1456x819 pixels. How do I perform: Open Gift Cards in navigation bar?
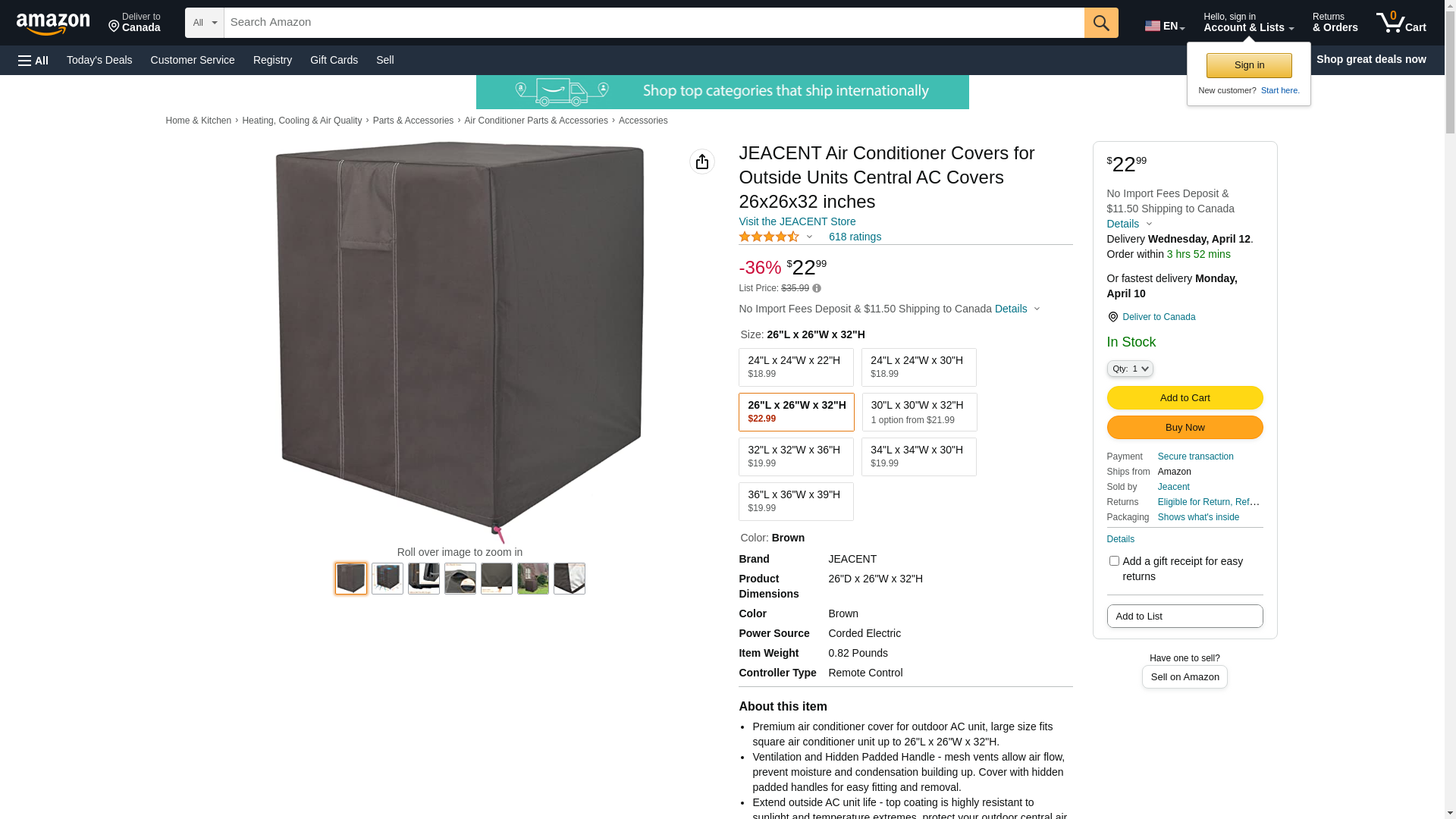click(x=334, y=60)
